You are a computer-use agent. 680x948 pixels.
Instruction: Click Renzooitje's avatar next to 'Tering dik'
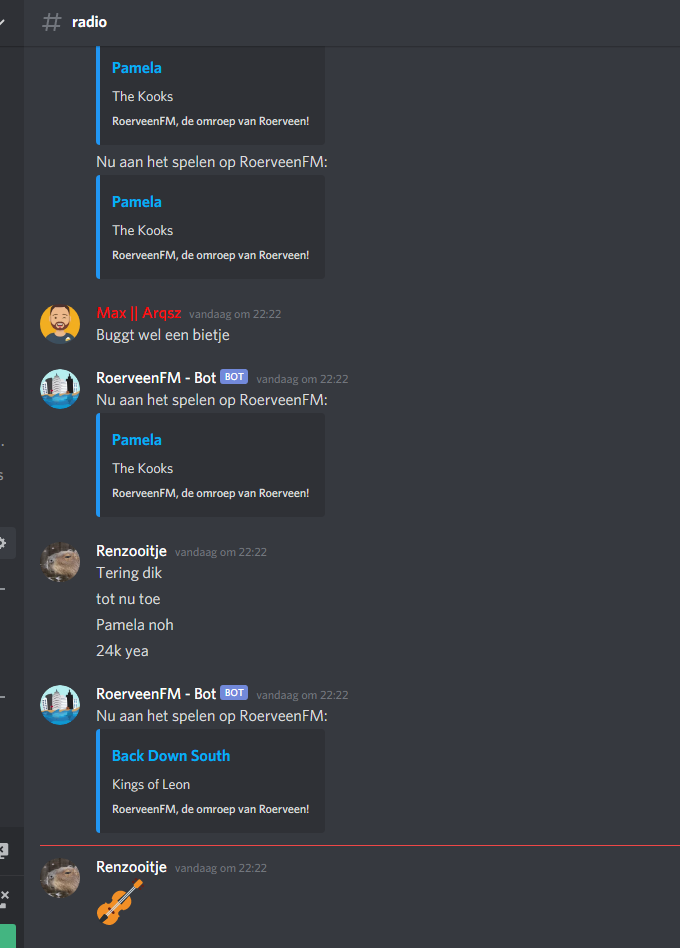click(60, 562)
